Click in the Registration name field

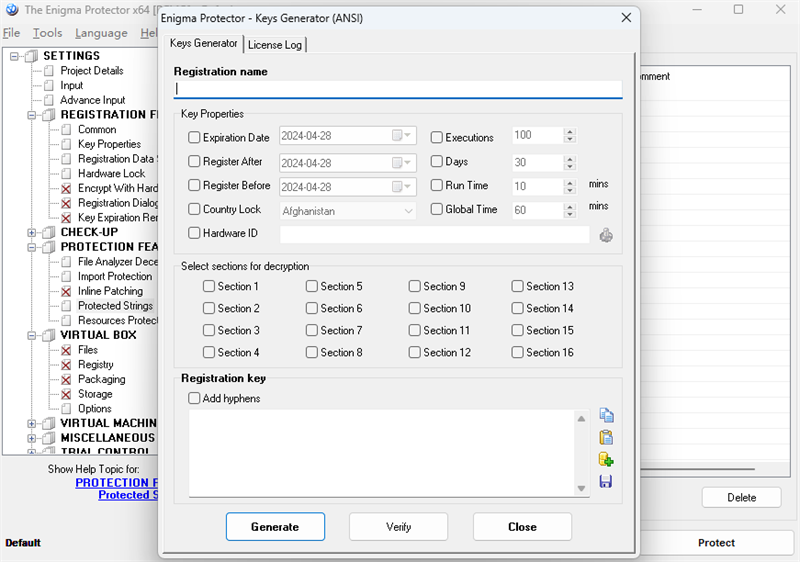pos(398,89)
